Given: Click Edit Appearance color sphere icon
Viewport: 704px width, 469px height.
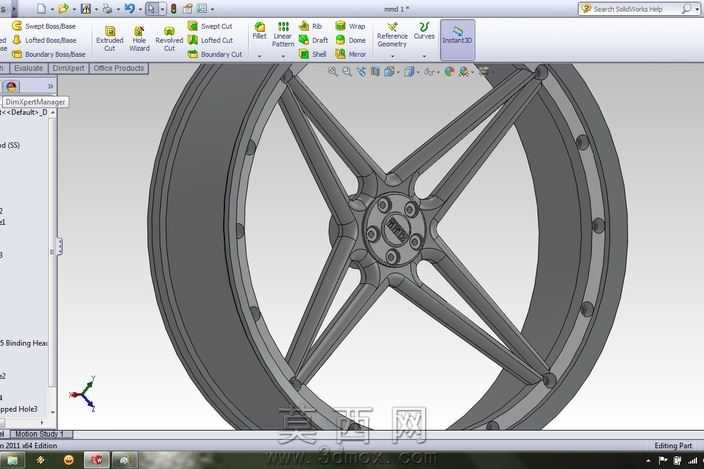Looking at the screenshot, I should pyautogui.click(x=449, y=71).
